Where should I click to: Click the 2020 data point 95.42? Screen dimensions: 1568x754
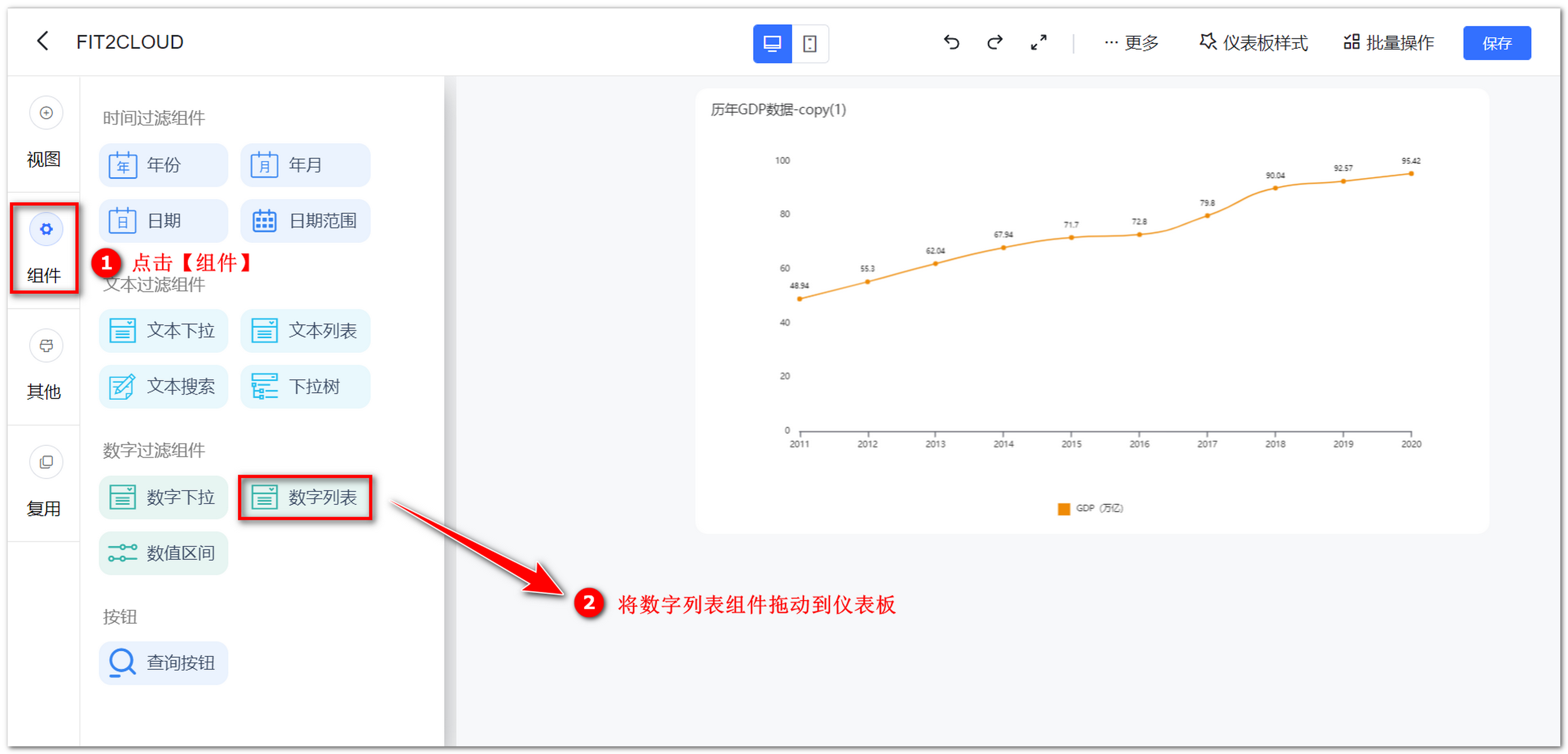(x=1411, y=174)
